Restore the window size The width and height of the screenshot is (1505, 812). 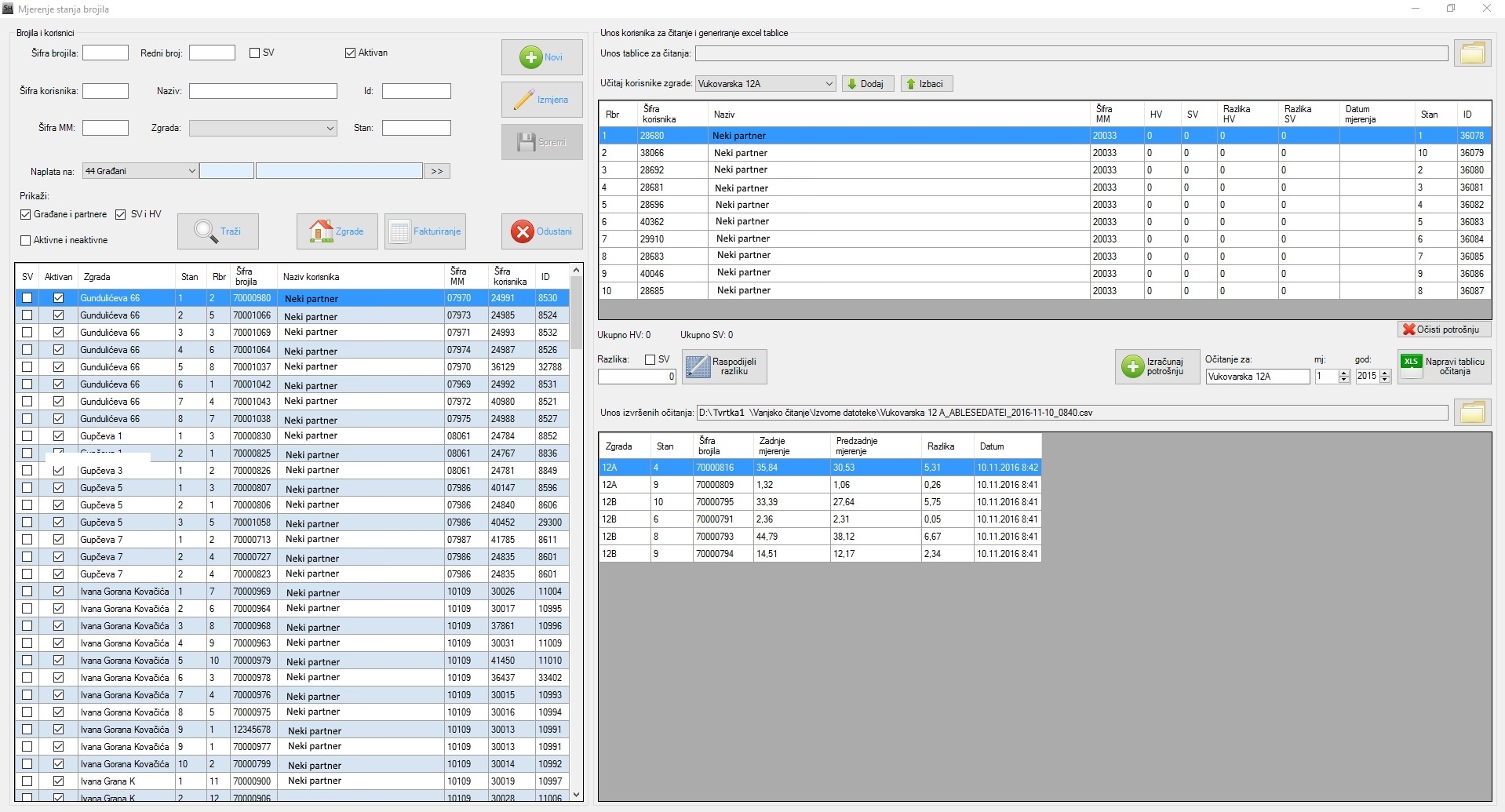click(x=1450, y=9)
